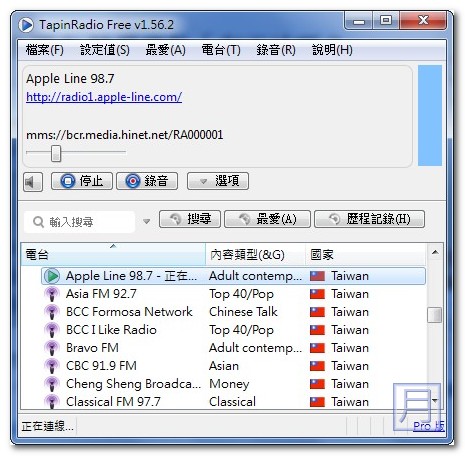
Task: Click the Asian genre cell
Action: pyautogui.click(x=224, y=366)
